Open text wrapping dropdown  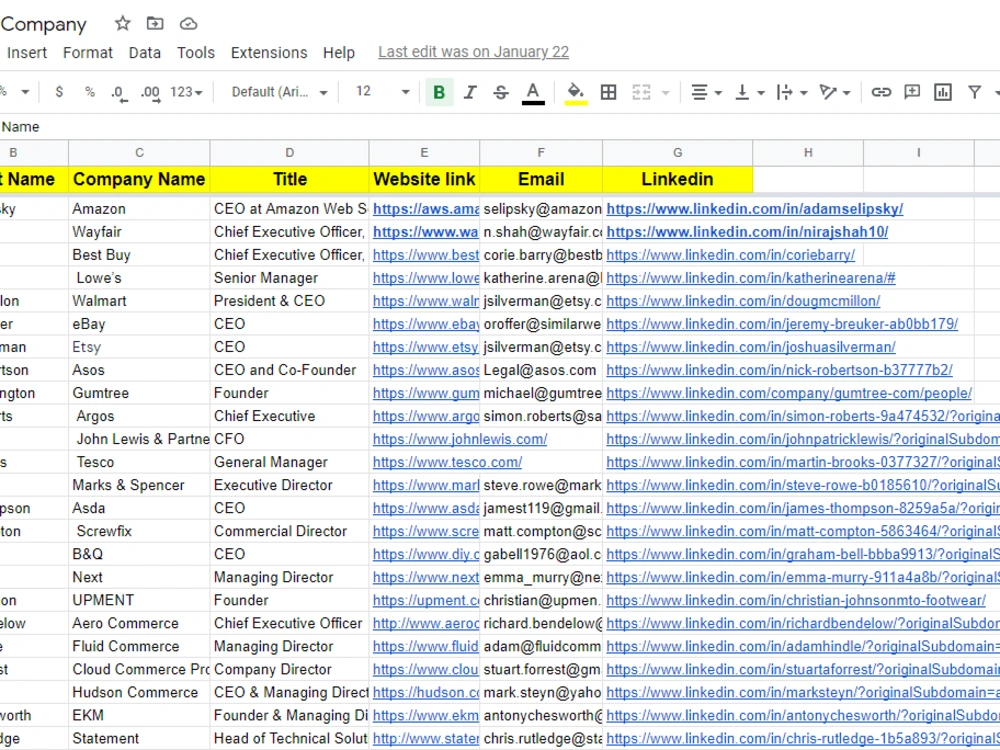791,92
